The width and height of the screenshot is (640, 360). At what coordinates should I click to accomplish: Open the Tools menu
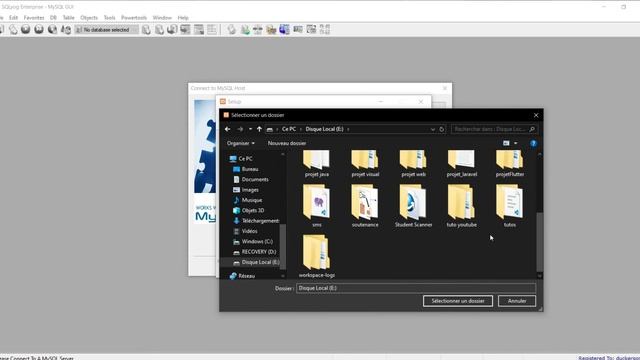(109, 18)
